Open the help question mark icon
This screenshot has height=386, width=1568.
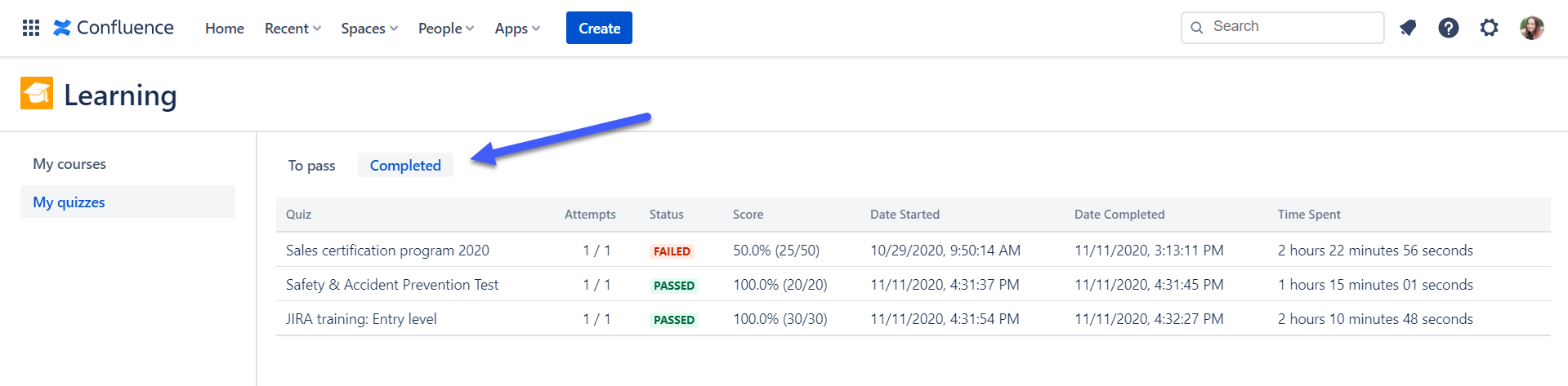pyautogui.click(x=1449, y=28)
